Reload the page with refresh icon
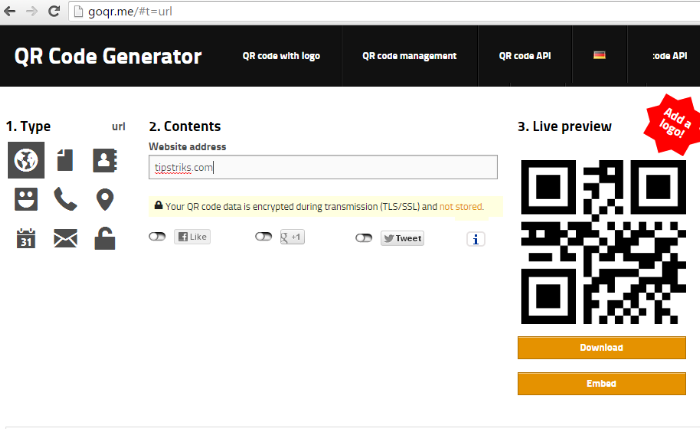Viewport: 700px width, 429px height. (54, 11)
